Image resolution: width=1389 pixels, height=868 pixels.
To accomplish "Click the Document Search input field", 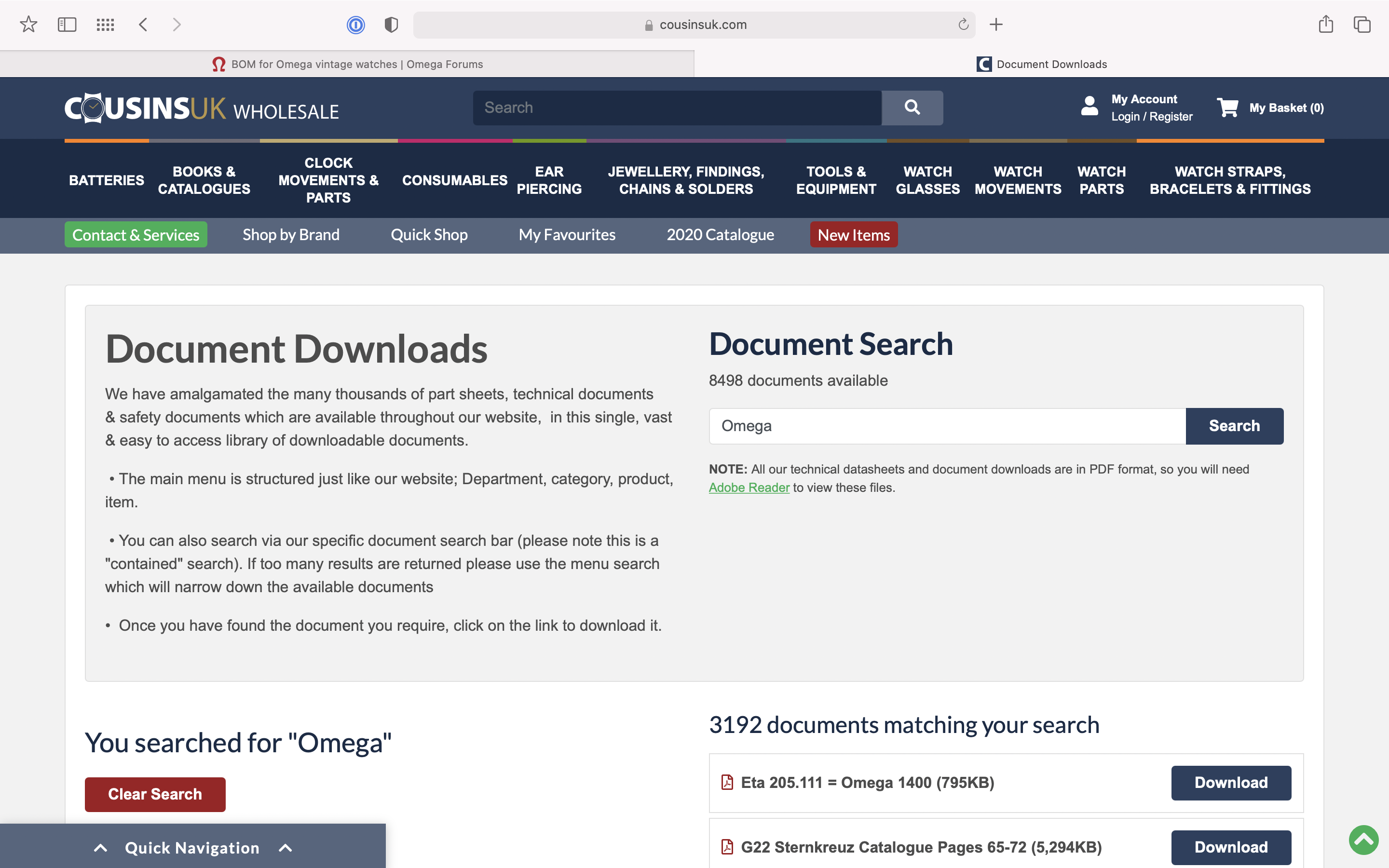I will coord(947,426).
